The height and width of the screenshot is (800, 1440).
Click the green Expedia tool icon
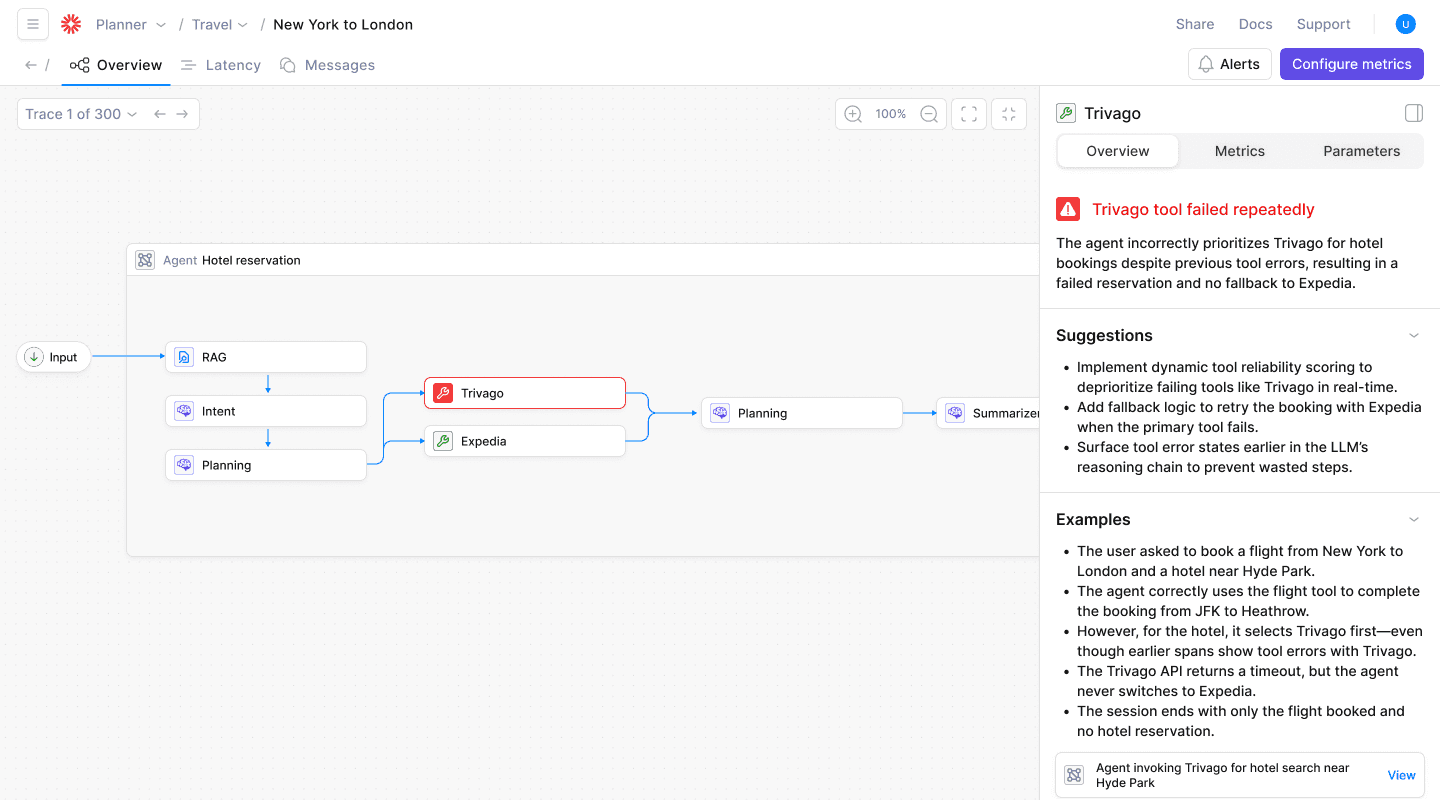[x=443, y=441]
